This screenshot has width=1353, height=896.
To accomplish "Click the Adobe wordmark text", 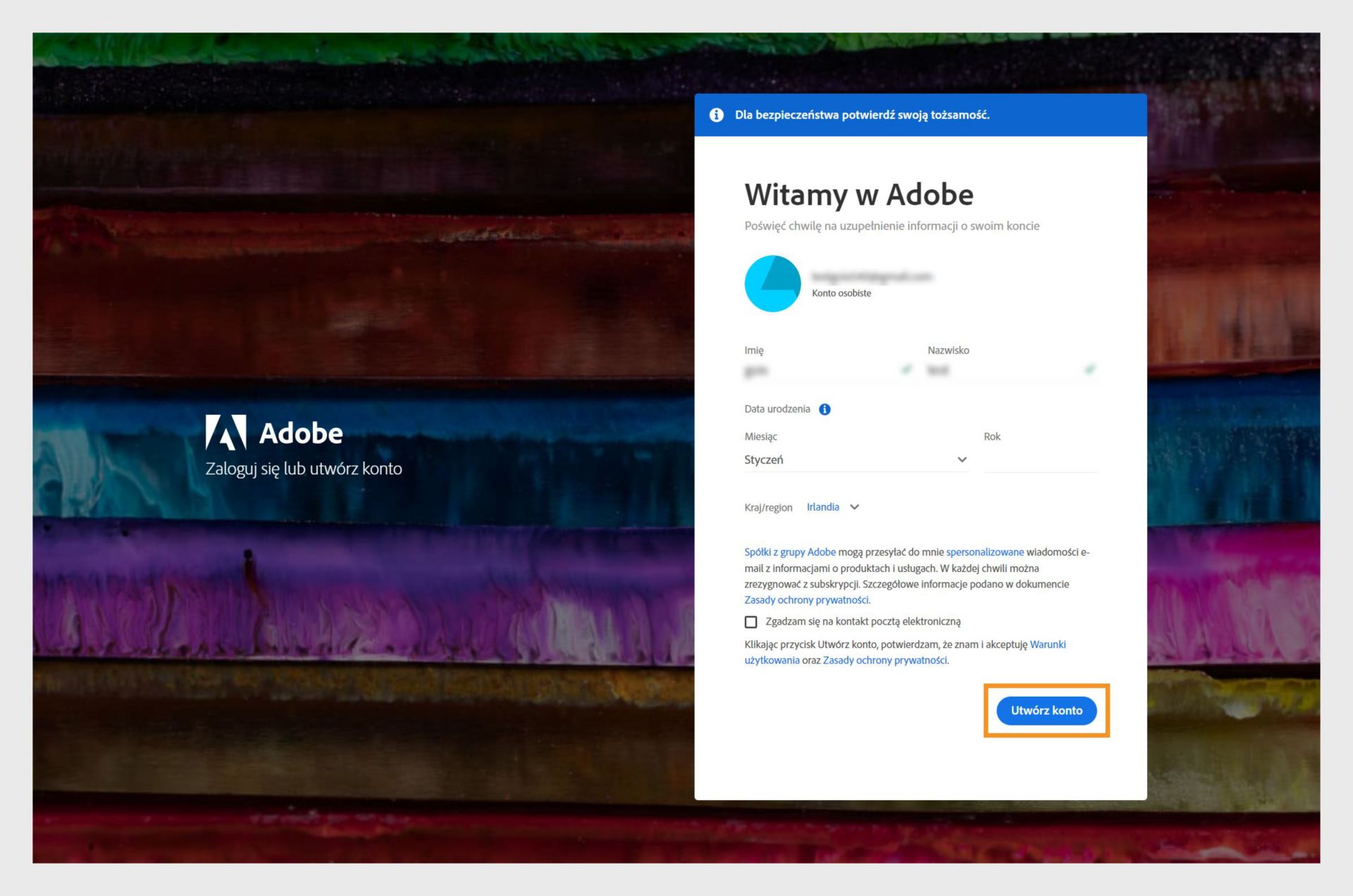I will (301, 433).
